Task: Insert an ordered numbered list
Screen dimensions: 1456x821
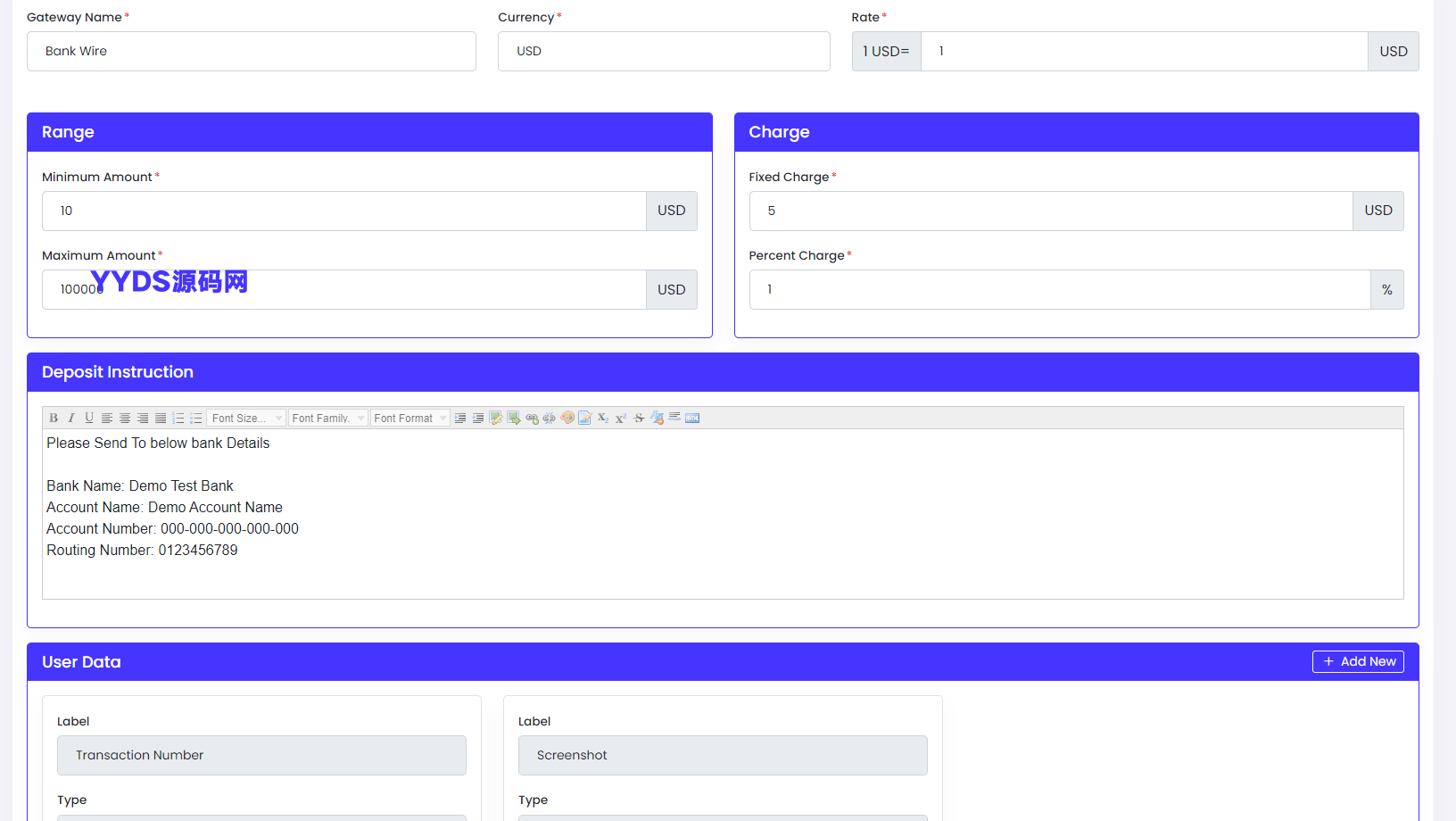Action: [178, 418]
